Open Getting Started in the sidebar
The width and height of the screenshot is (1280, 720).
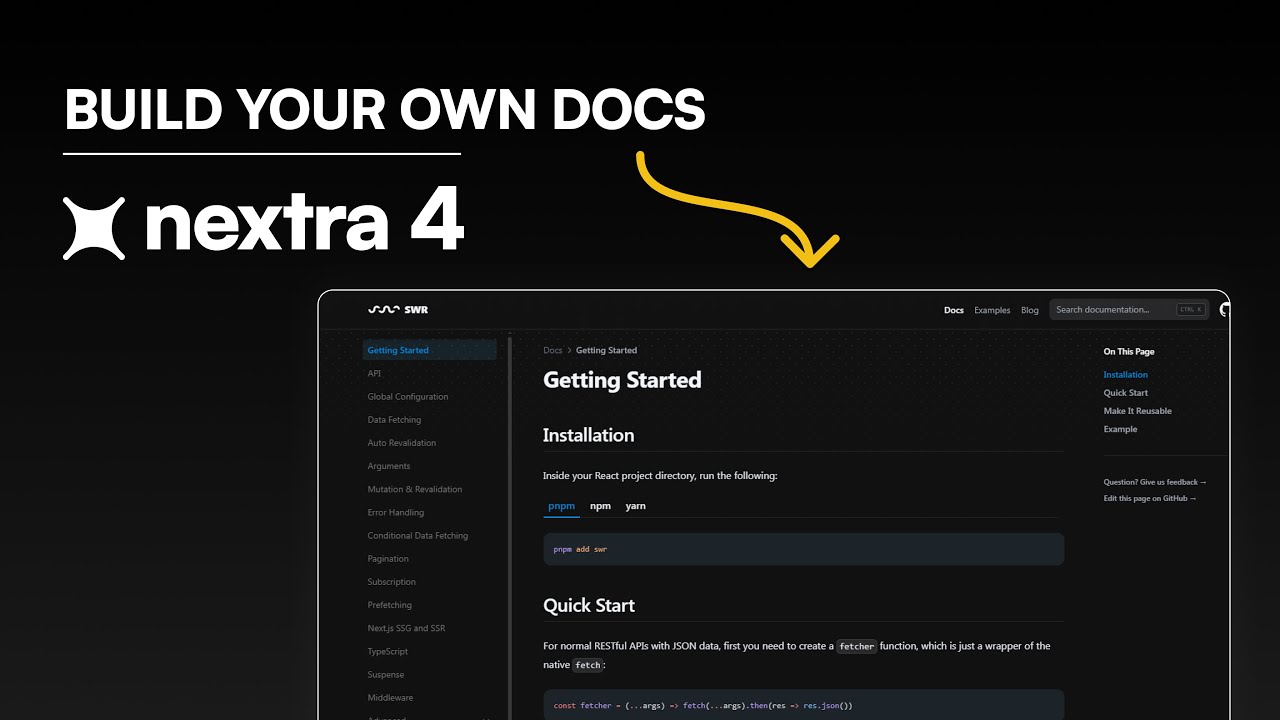(x=430, y=350)
